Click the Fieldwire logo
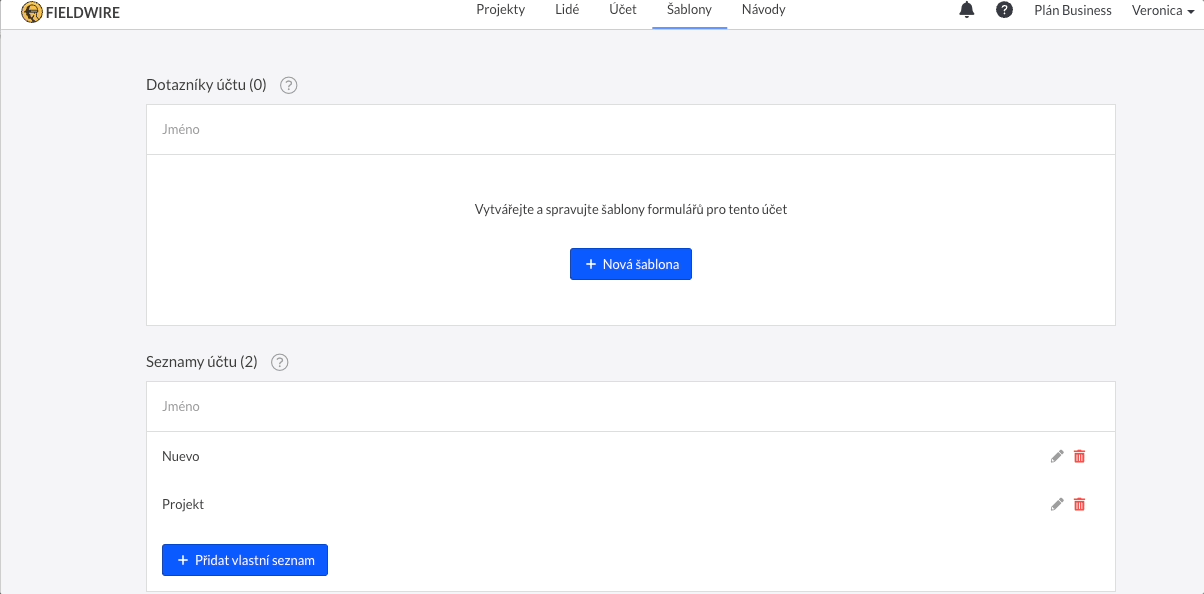The width and height of the screenshot is (1204, 594). click(x=70, y=12)
